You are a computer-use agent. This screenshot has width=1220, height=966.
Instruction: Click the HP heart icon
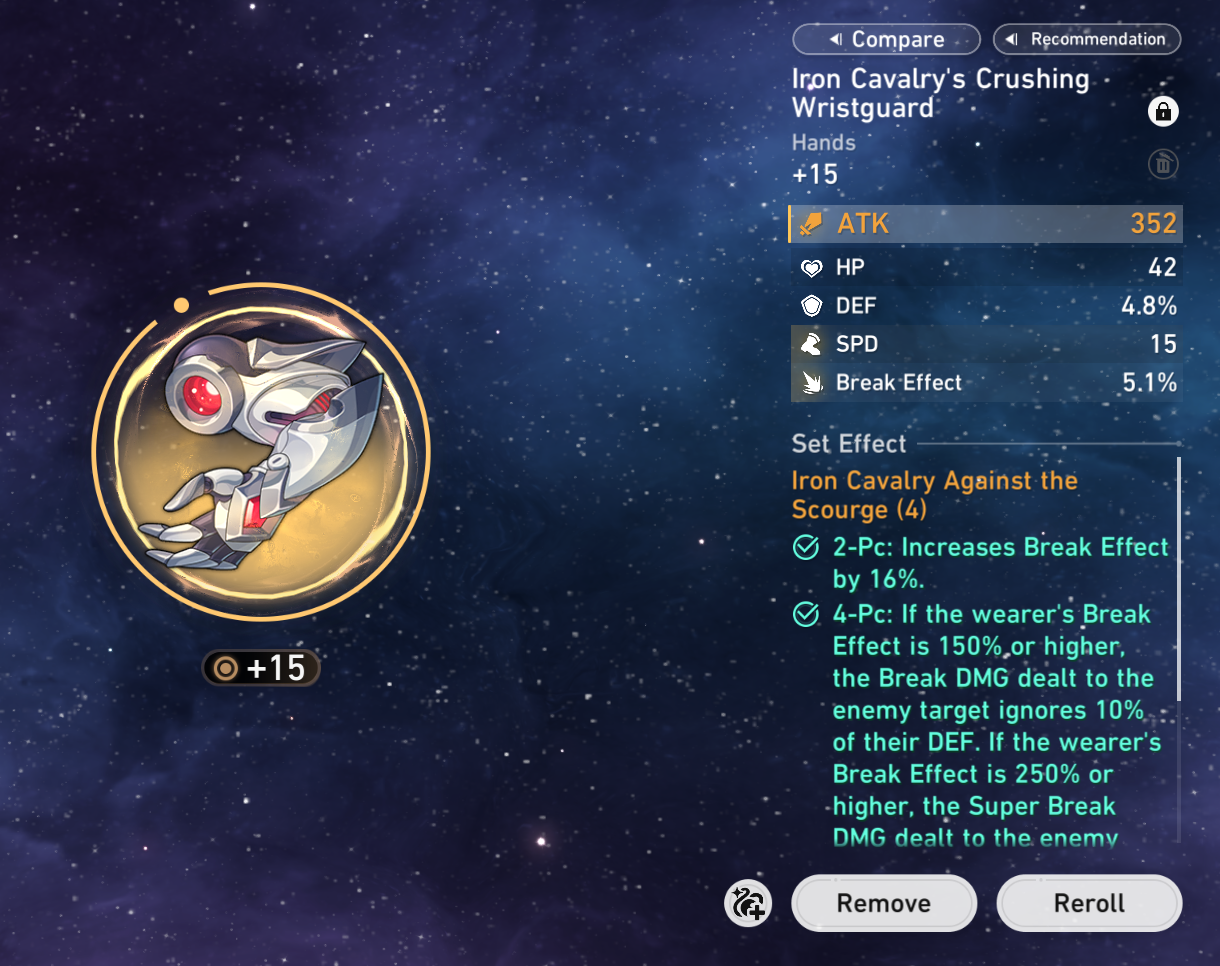[x=812, y=267]
